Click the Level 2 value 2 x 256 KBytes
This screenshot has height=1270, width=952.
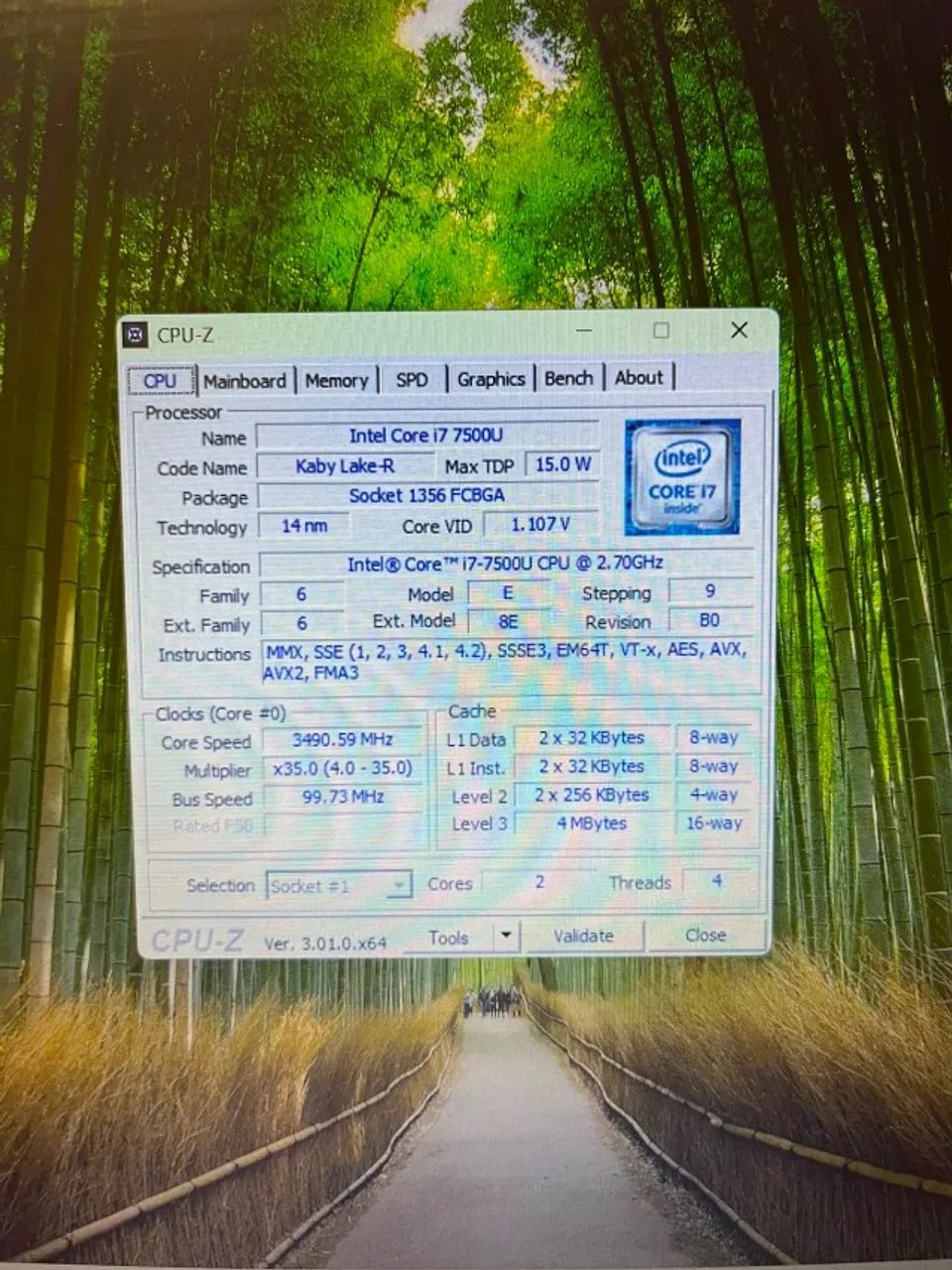tap(591, 796)
